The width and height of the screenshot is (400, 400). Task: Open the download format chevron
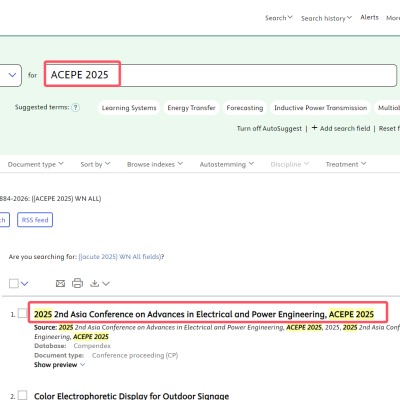106,284
